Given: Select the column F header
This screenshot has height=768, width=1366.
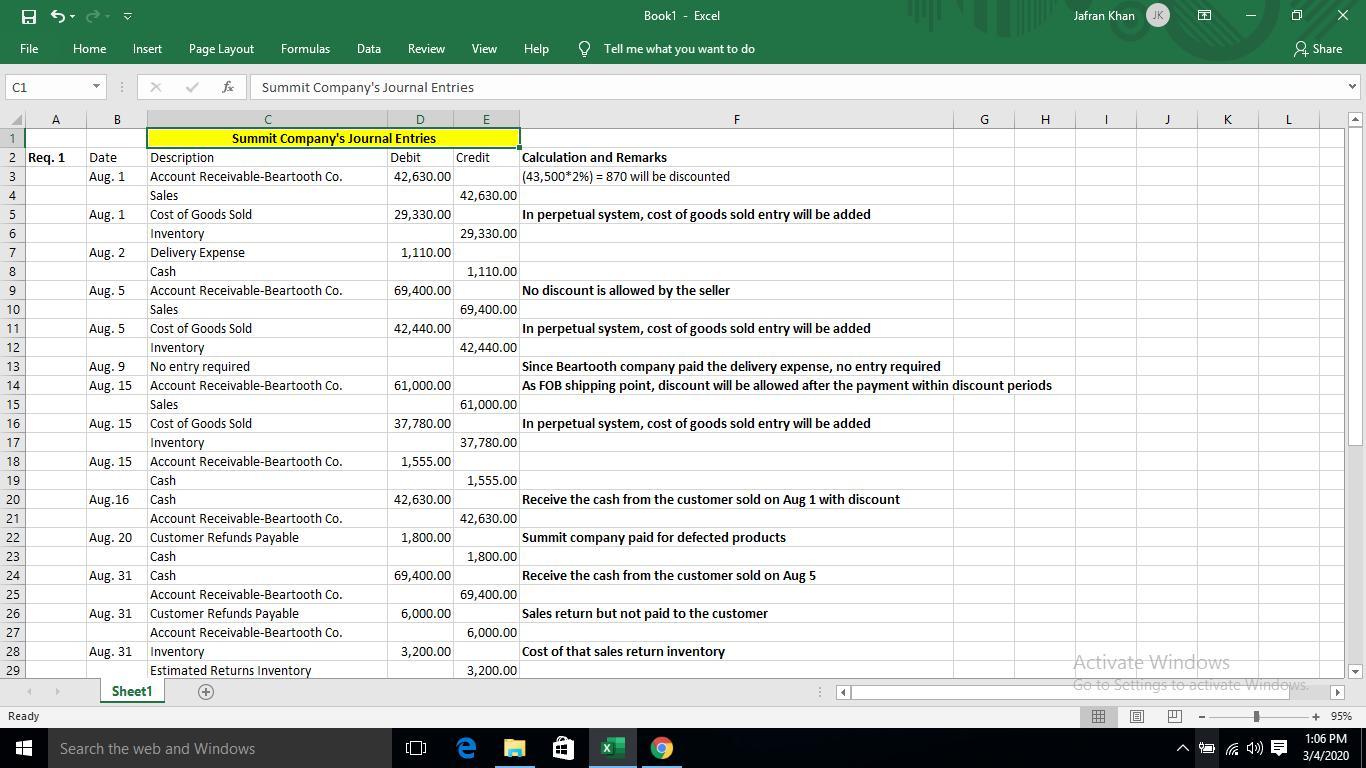Looking at the screenshot, I should coord(736,120).
